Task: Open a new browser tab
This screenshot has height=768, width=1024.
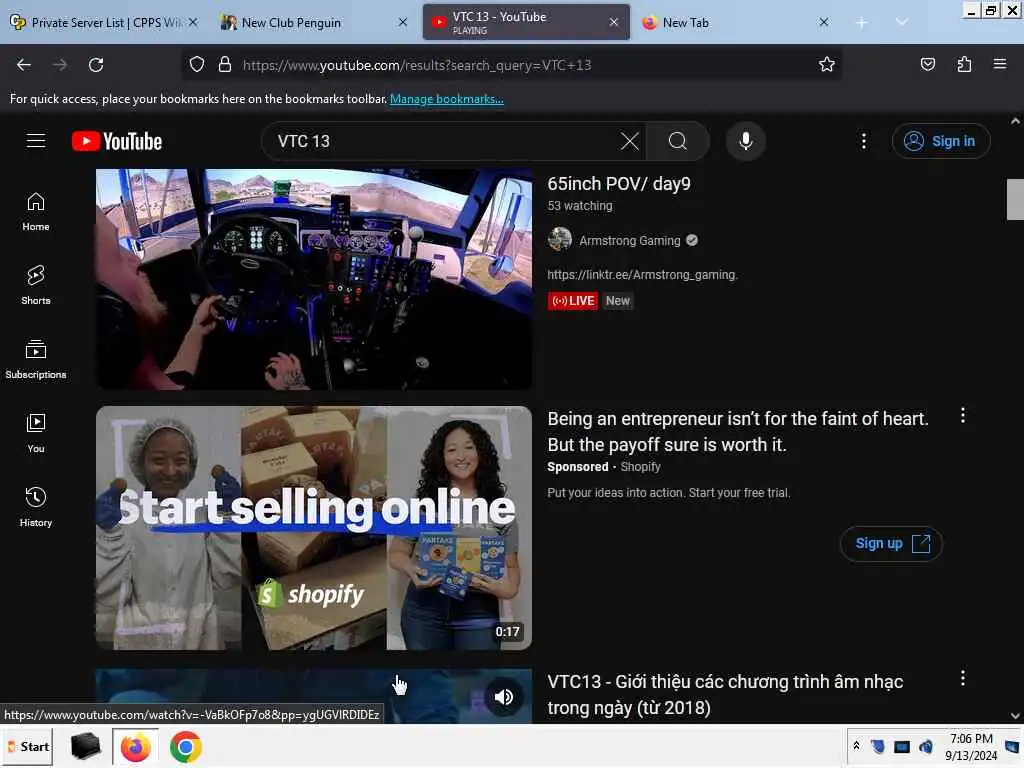Action: point(861,23)
